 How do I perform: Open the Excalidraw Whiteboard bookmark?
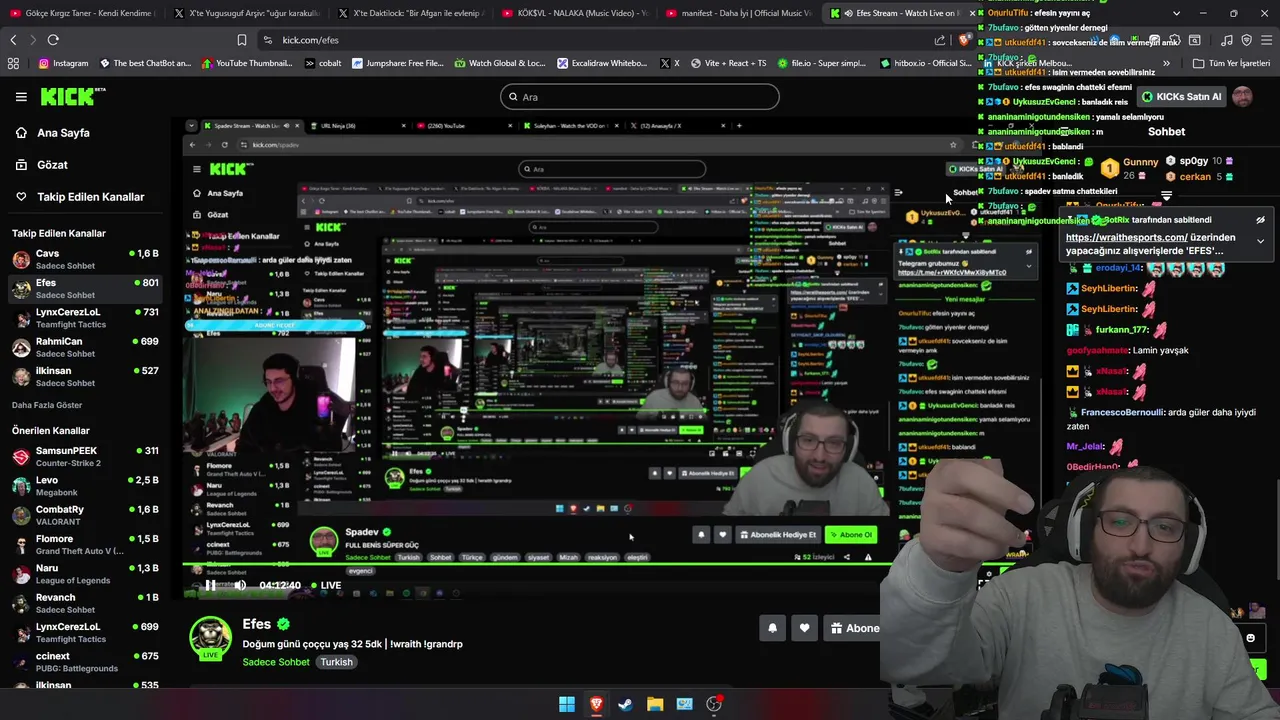(602, 63)
